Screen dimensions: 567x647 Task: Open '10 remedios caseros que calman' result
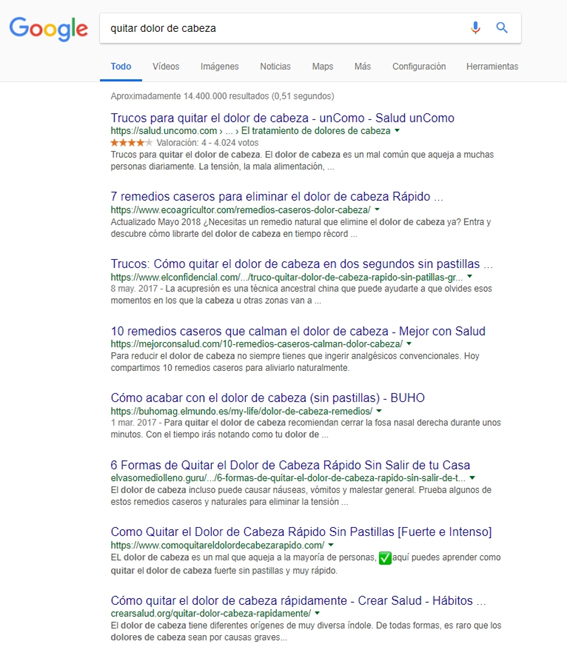coord(298,331)
